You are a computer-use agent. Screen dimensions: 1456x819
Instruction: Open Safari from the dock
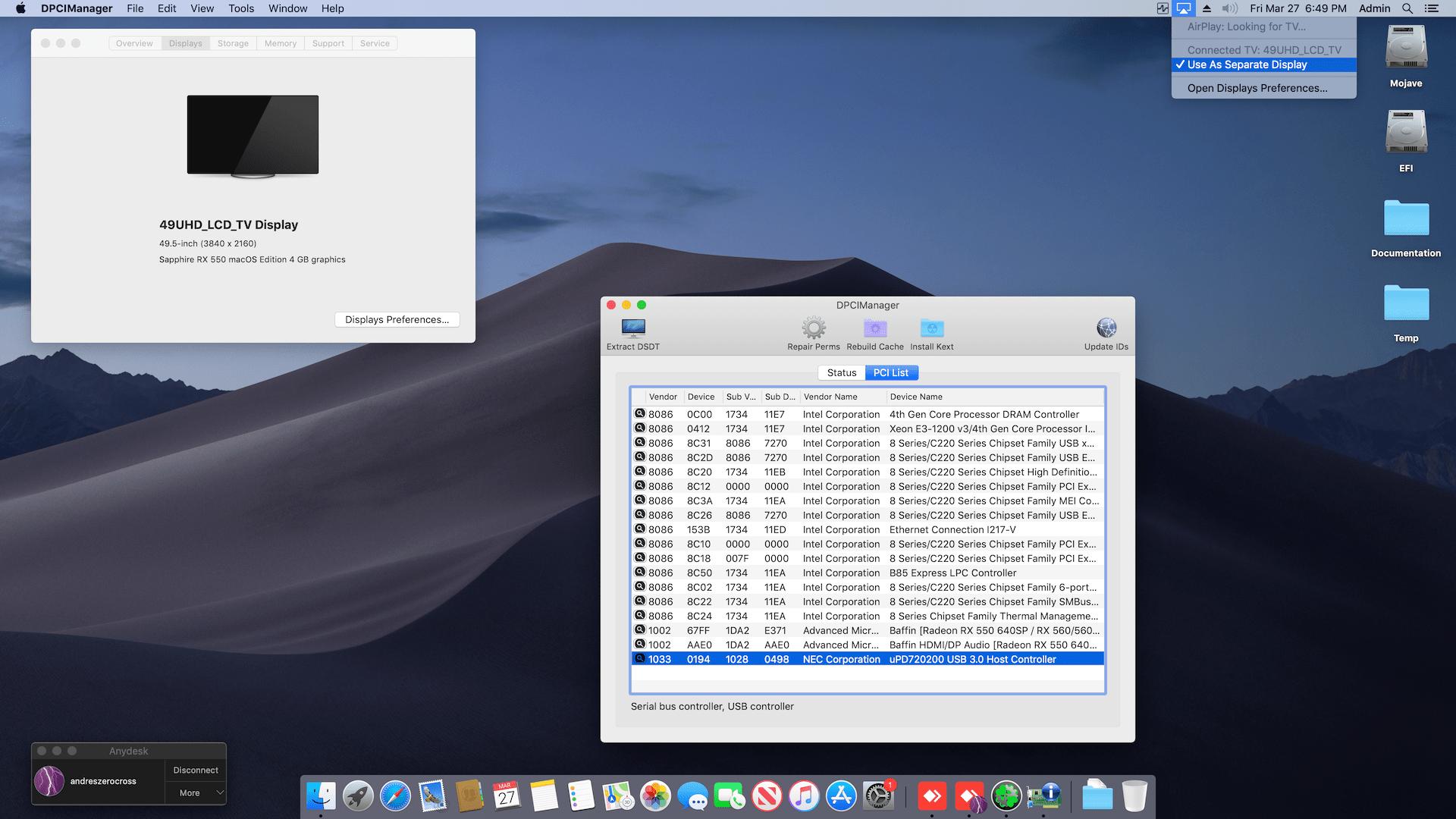pyautogui.click(x=395, y=796)
